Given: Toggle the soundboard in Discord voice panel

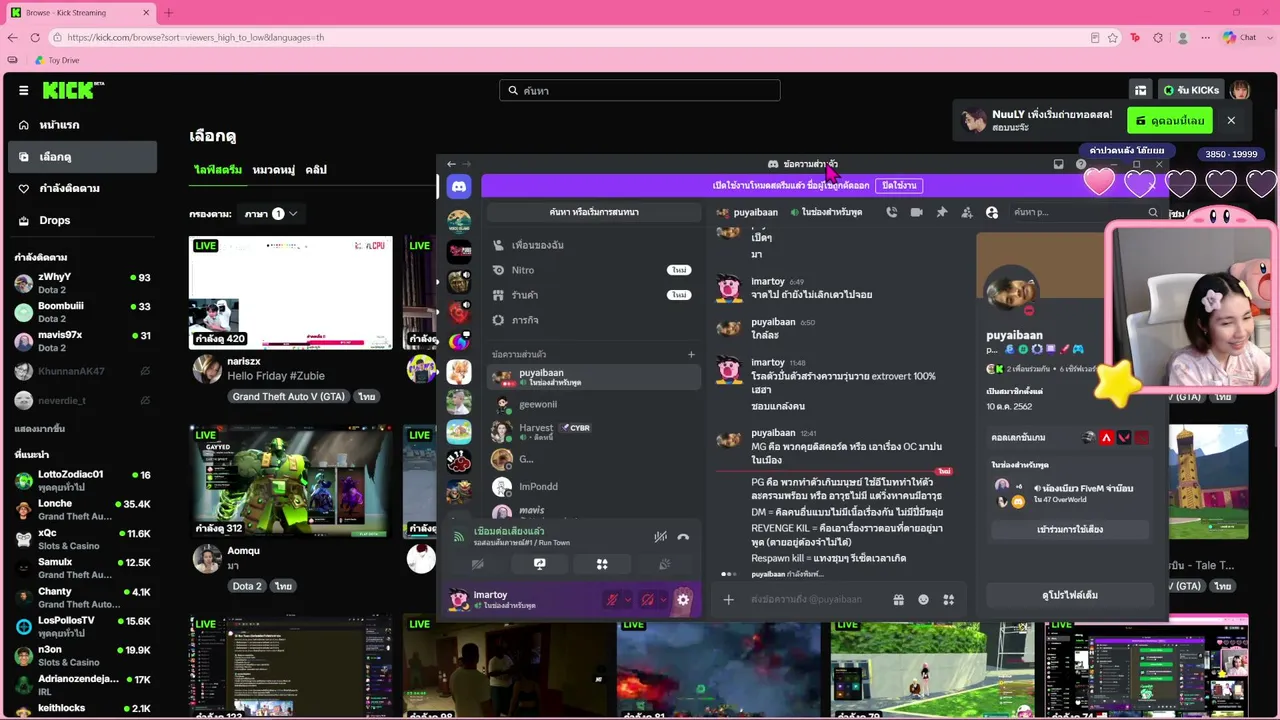Looking at the screenshot, I should point(664,564).
